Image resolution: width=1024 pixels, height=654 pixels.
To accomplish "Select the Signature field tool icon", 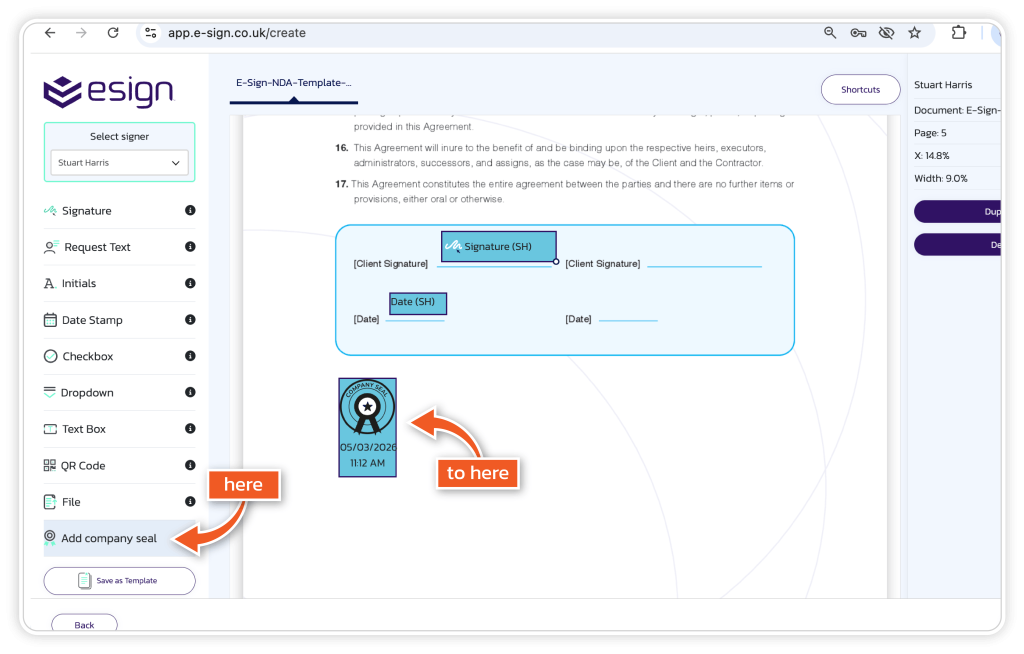I will coord(50,211).
